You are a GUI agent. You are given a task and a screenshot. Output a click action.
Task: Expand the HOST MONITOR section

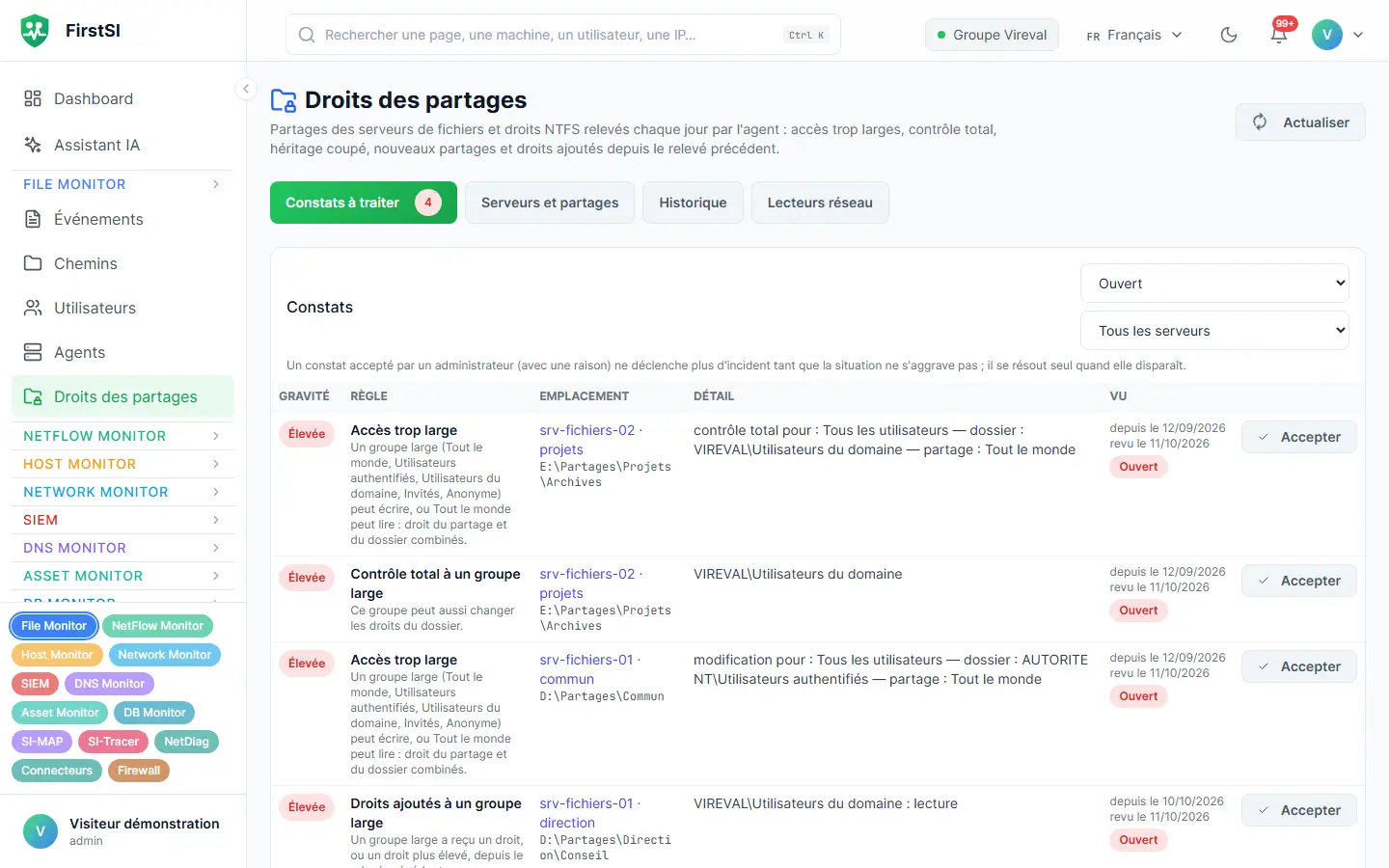[x=123, y=464]
